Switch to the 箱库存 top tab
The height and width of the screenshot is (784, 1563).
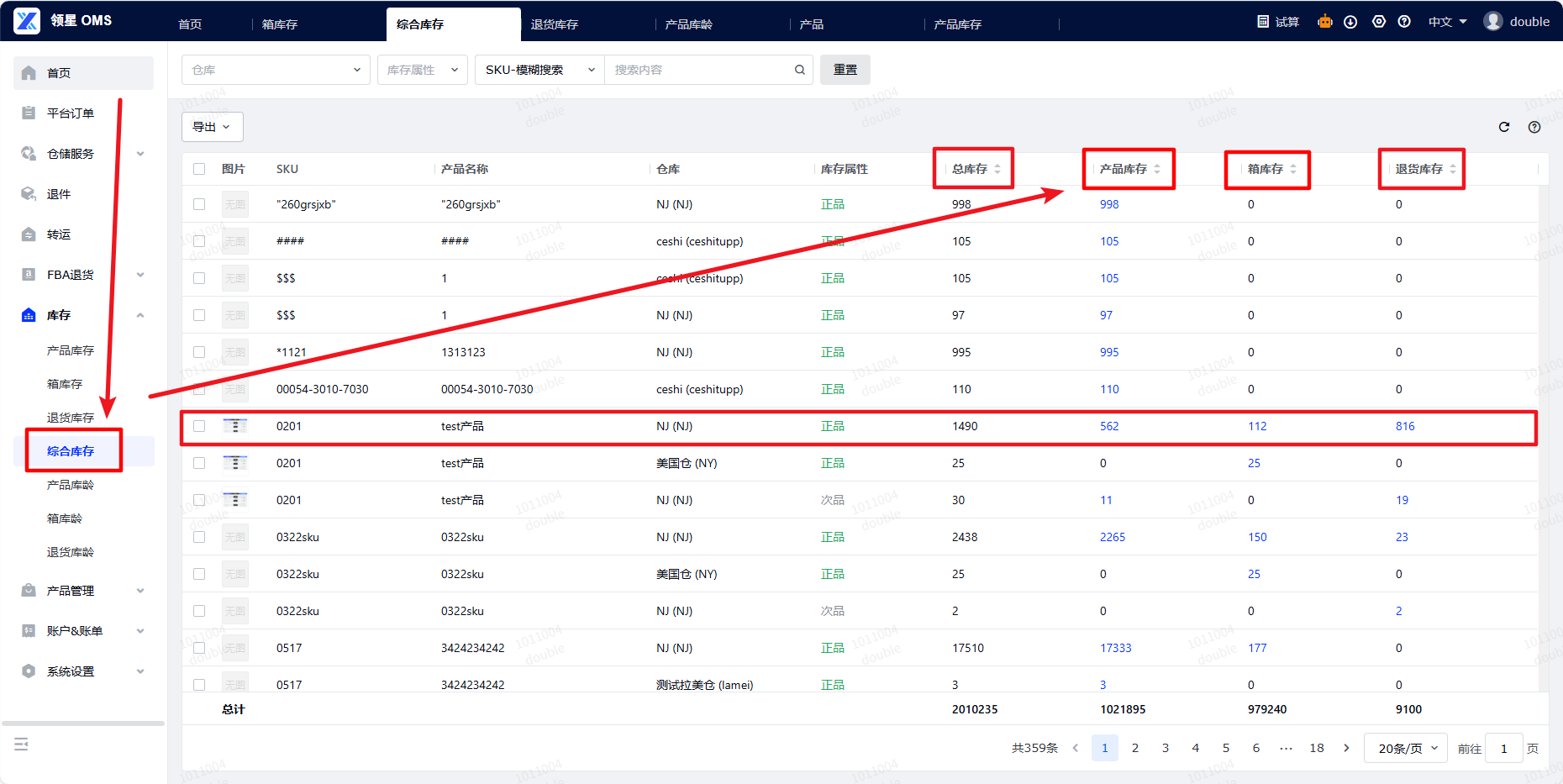280,24
